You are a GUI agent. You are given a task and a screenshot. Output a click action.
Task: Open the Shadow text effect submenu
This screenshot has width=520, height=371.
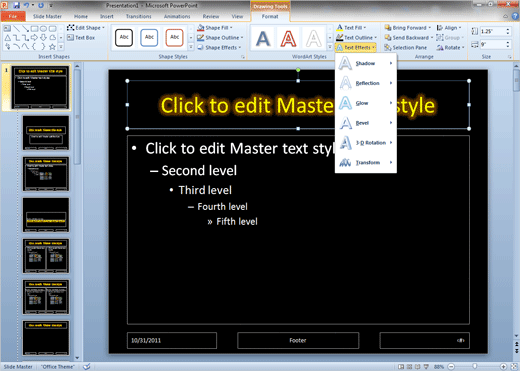point(366,63)
